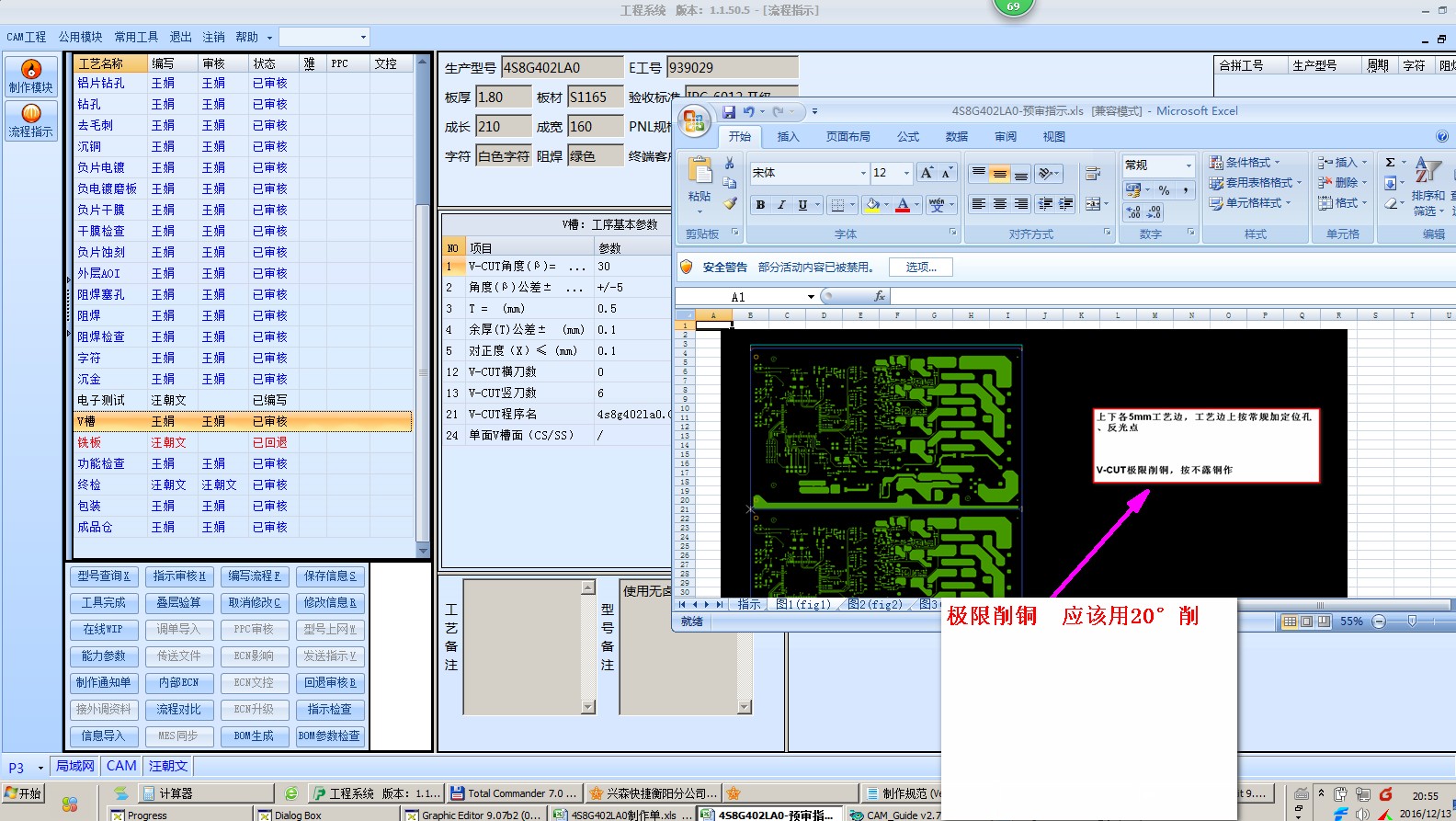The height and width of the screenshot is (821, 1456).
Task: Open the 流程指示 sidebar icon
Action: click(31, 120)
